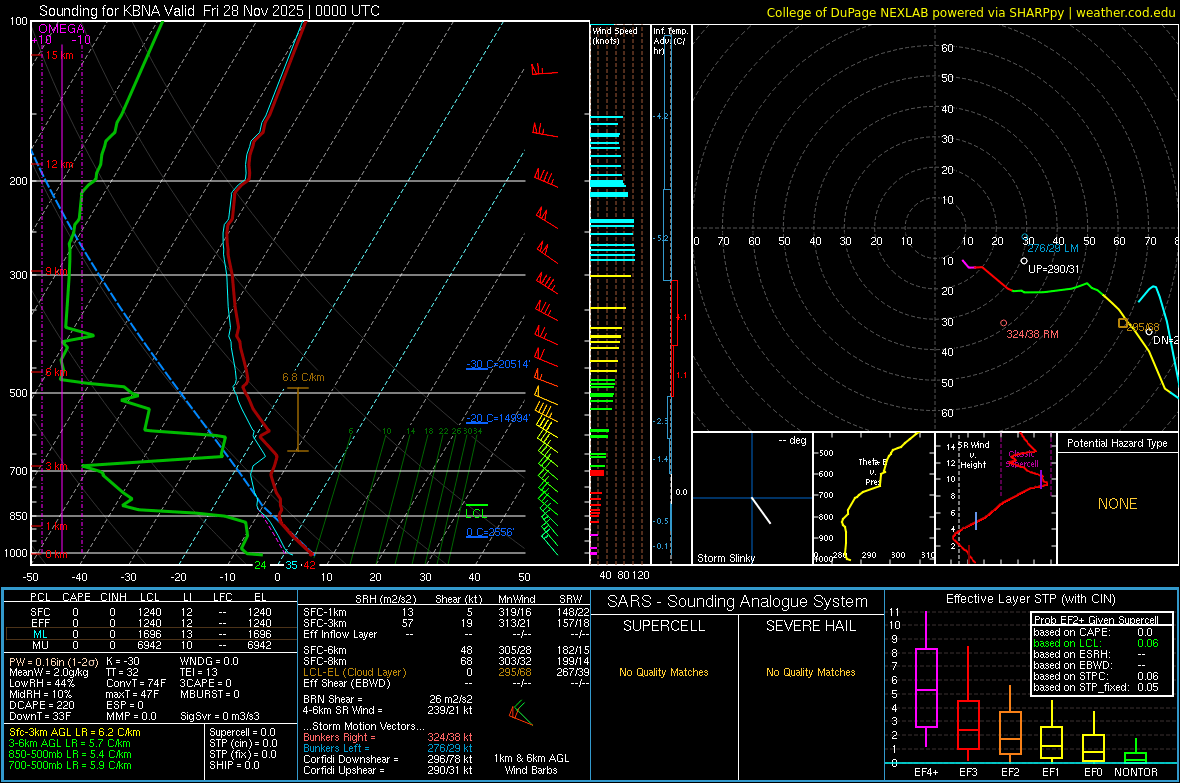Click the green 'based on LCL:' probability row

[1096, 643]
